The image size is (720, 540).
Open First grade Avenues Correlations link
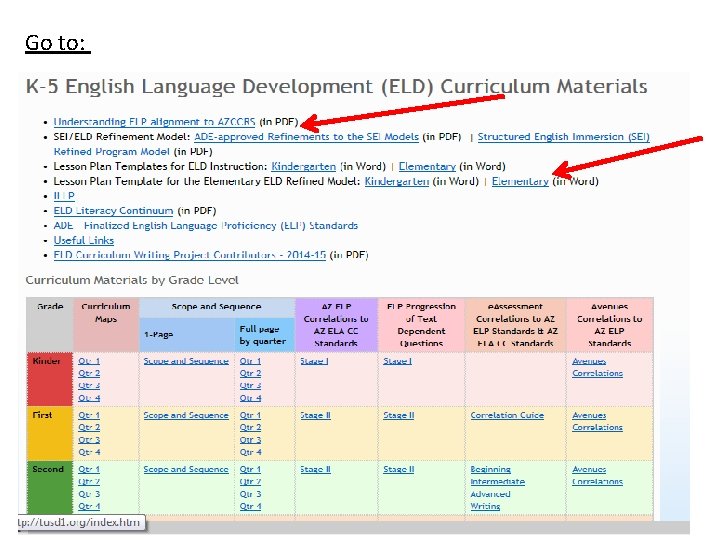(x=597, y=422)
